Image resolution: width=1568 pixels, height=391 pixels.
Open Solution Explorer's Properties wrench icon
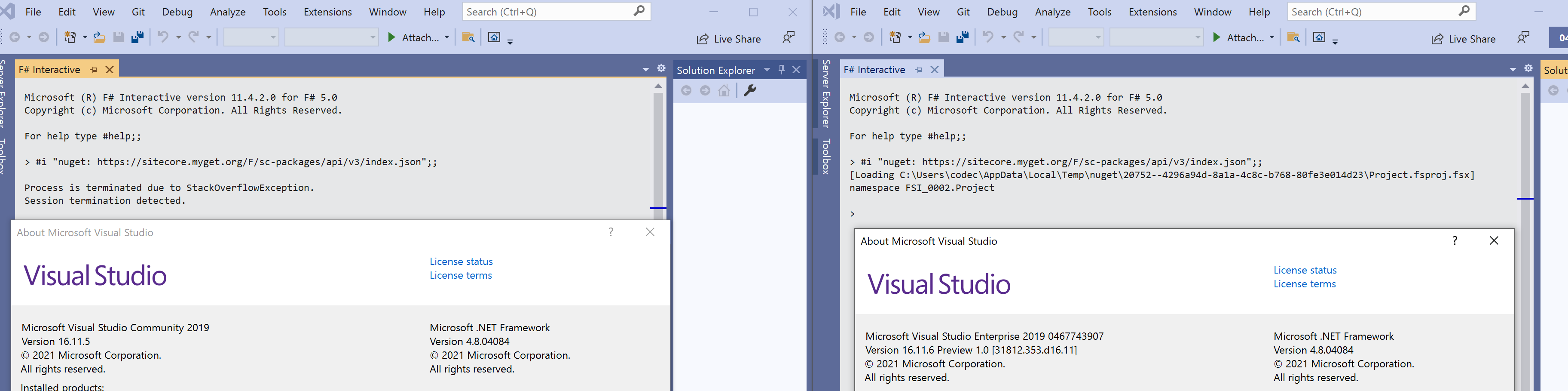click(751, 90)
